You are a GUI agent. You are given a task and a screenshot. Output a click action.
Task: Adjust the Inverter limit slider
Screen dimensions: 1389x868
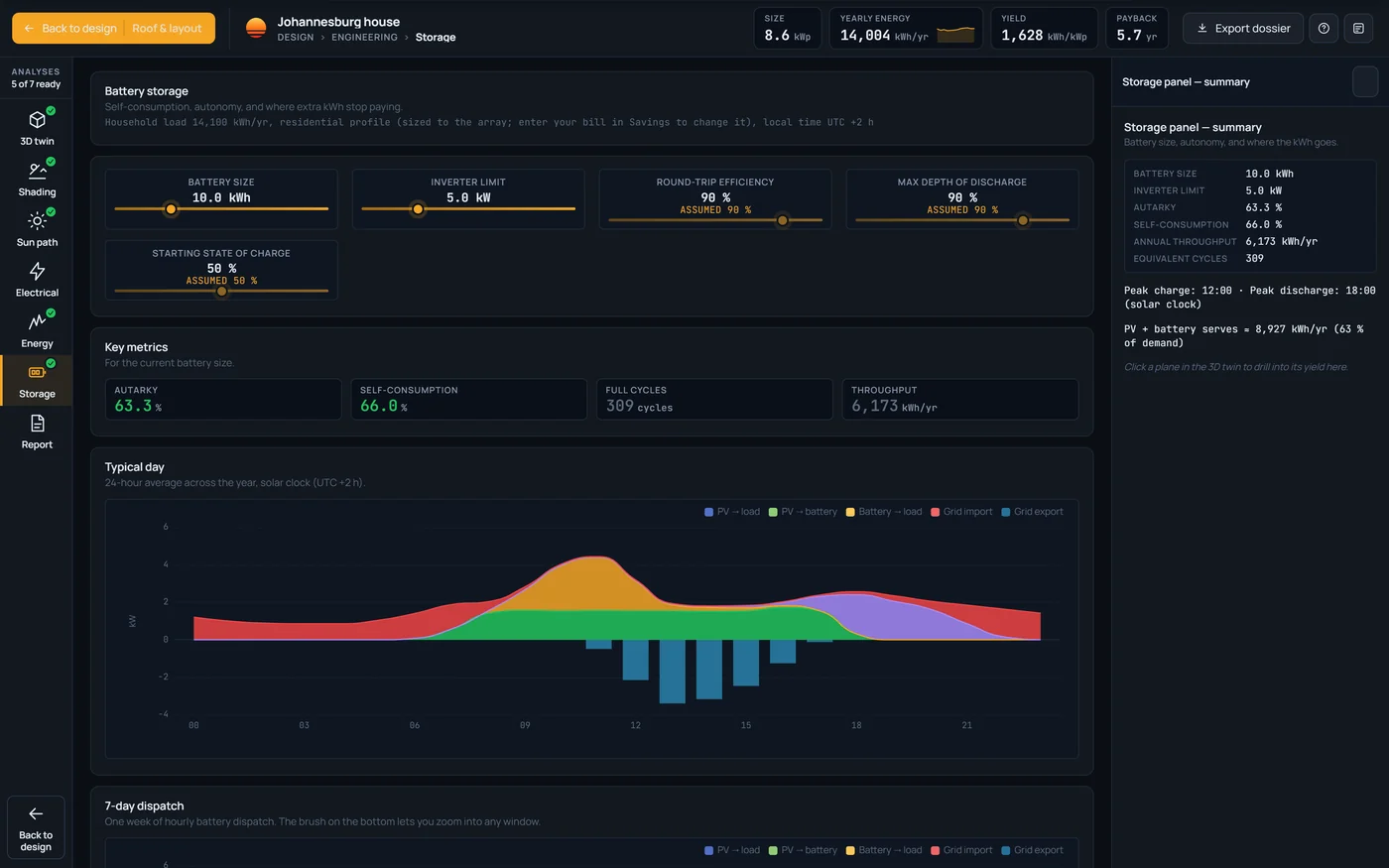click(x=468, y=209)
